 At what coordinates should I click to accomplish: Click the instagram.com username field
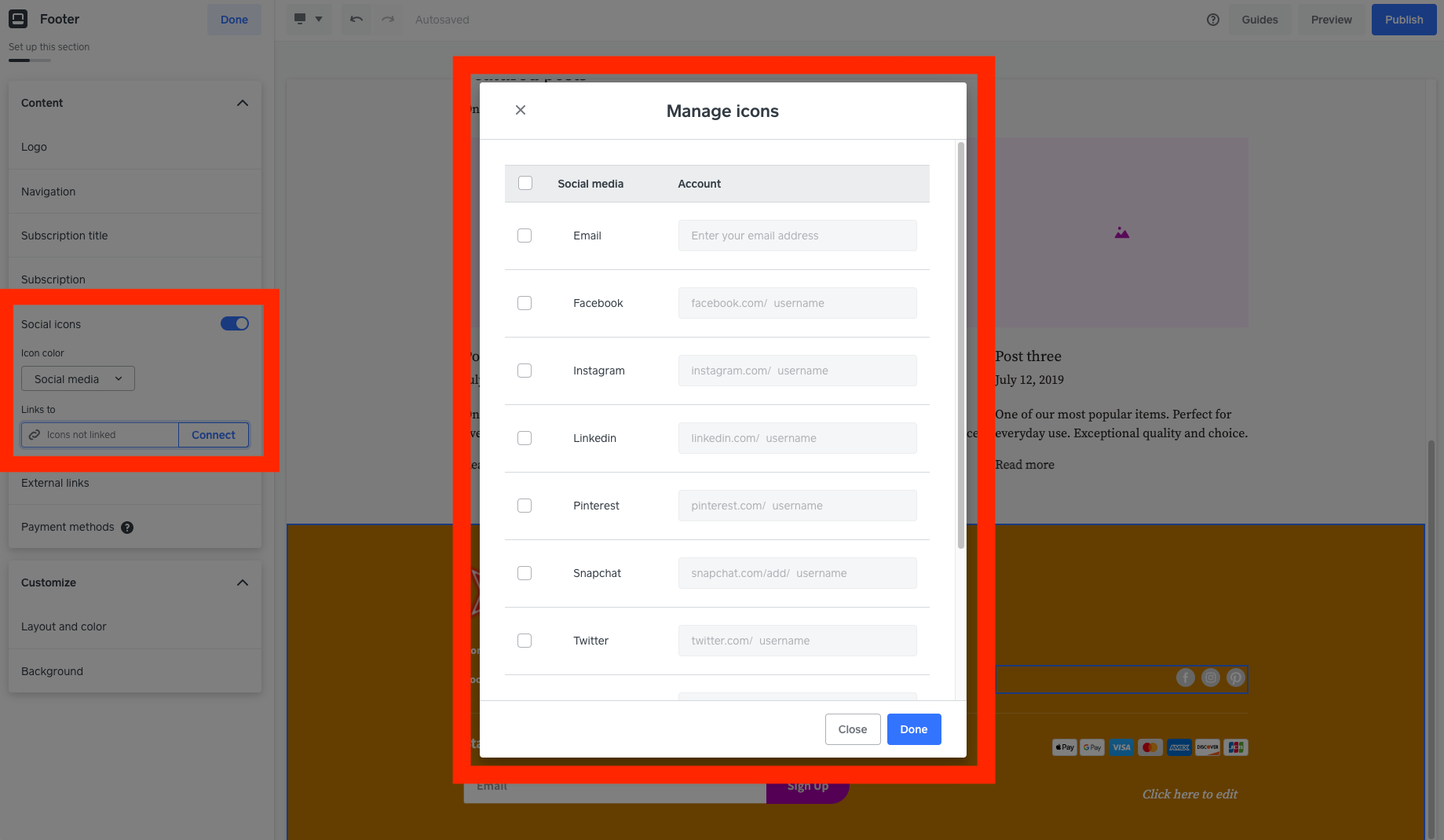[x=798, y=371]
